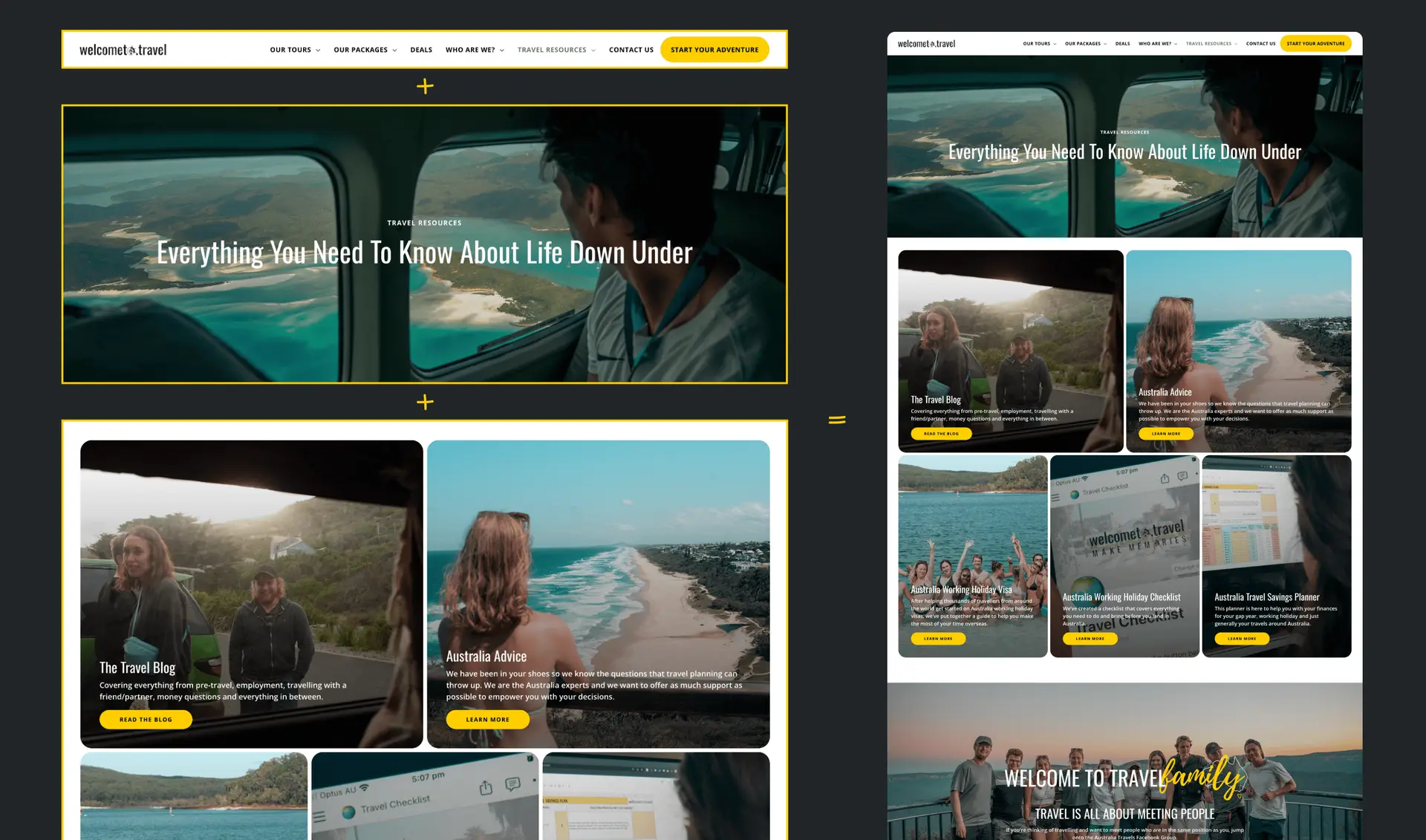This screenshot has width=1426, height=840.
Task: Click the welcome.travel logo in the large navbar
Action: pyautogui.click(x=123, y=50)
